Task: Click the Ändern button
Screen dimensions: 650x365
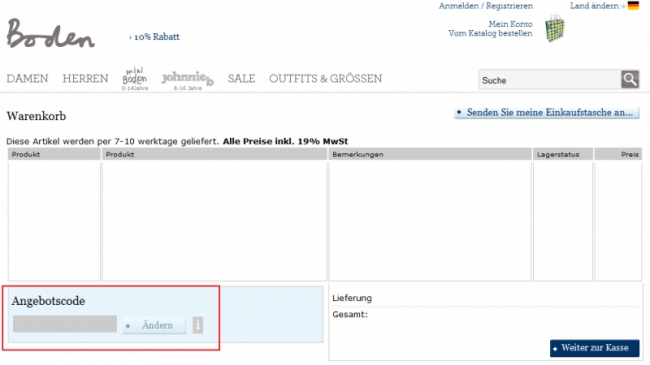Action: click(154, 326)
